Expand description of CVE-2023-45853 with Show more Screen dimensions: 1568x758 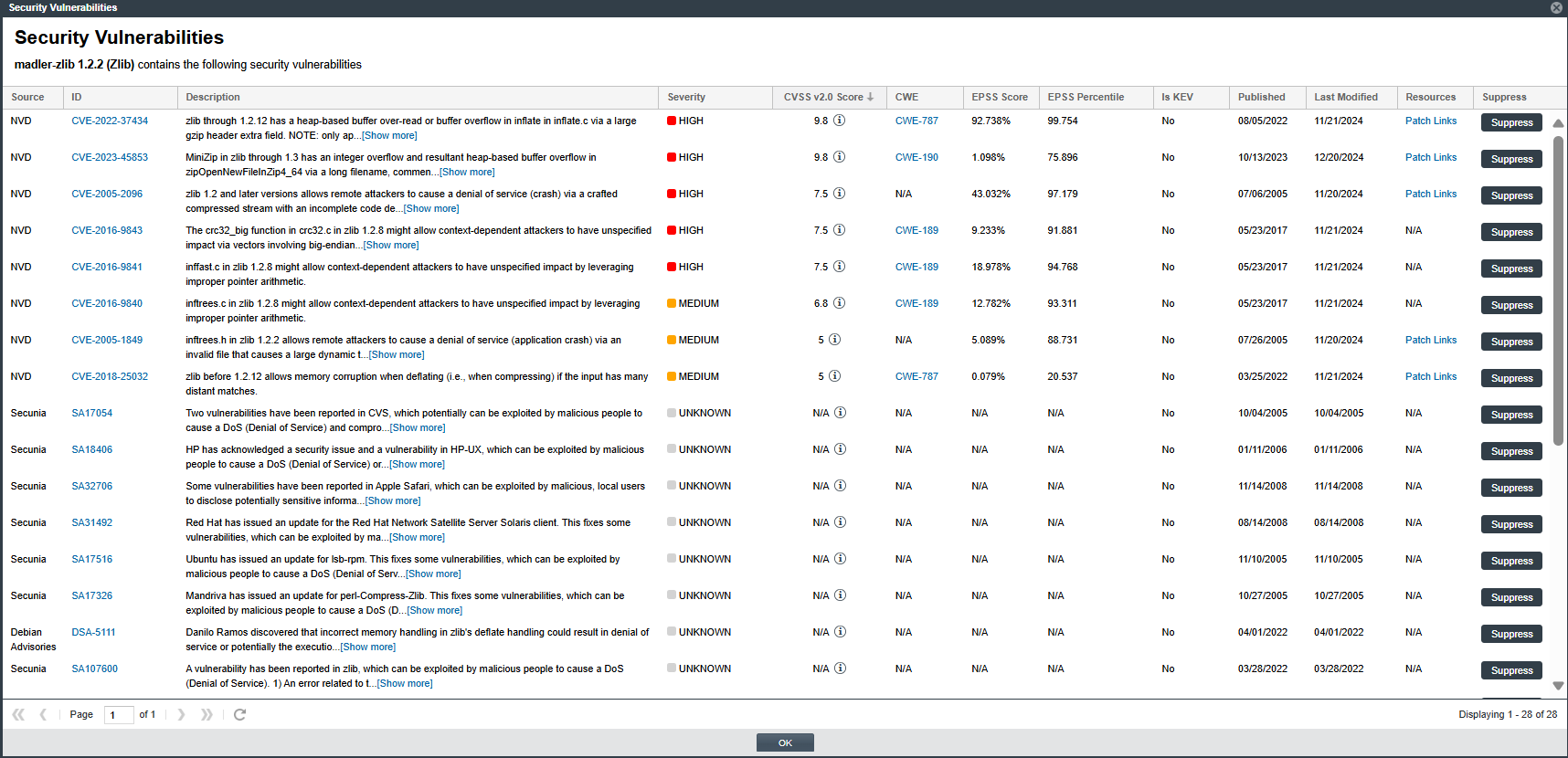click(x=467, y=172)
